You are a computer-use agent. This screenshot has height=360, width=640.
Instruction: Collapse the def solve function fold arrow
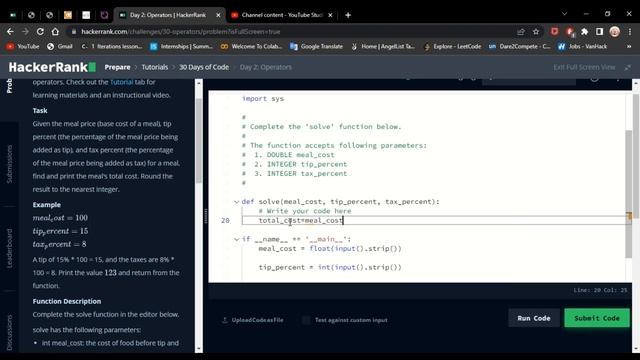(x=236, y=202)
